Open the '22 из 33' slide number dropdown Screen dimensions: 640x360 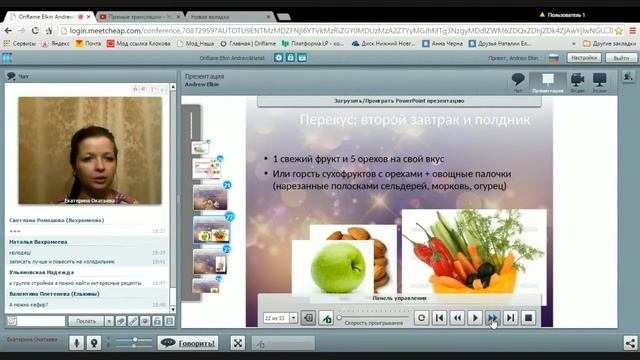(293, 318)
